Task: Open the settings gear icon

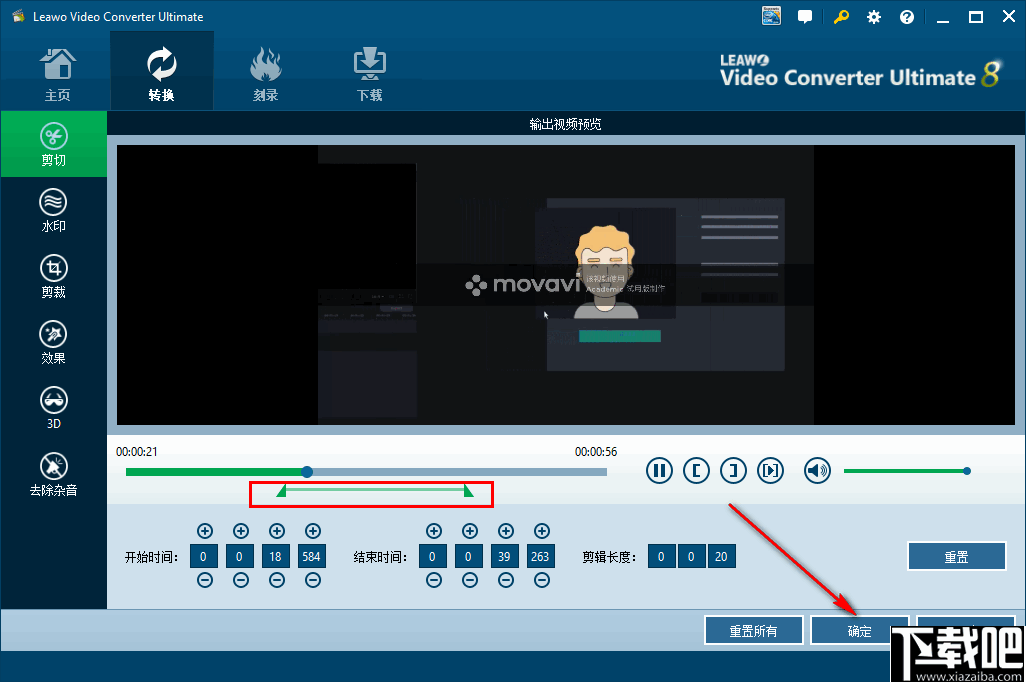Action: pos(874,17)
